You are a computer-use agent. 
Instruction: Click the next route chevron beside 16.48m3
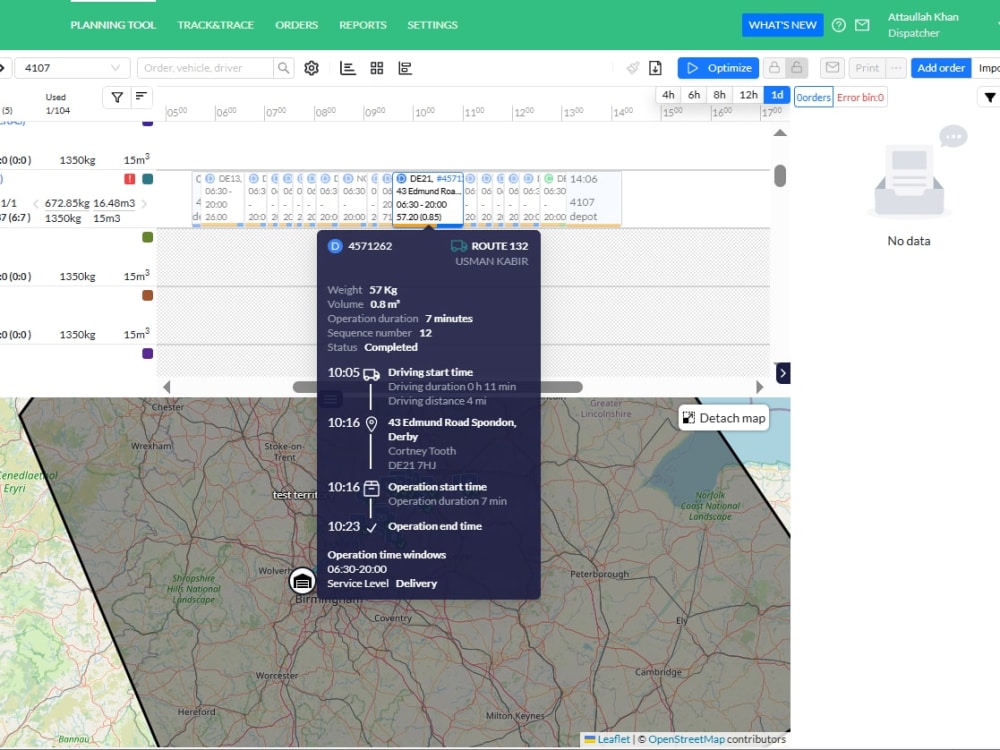pos(144,203)
